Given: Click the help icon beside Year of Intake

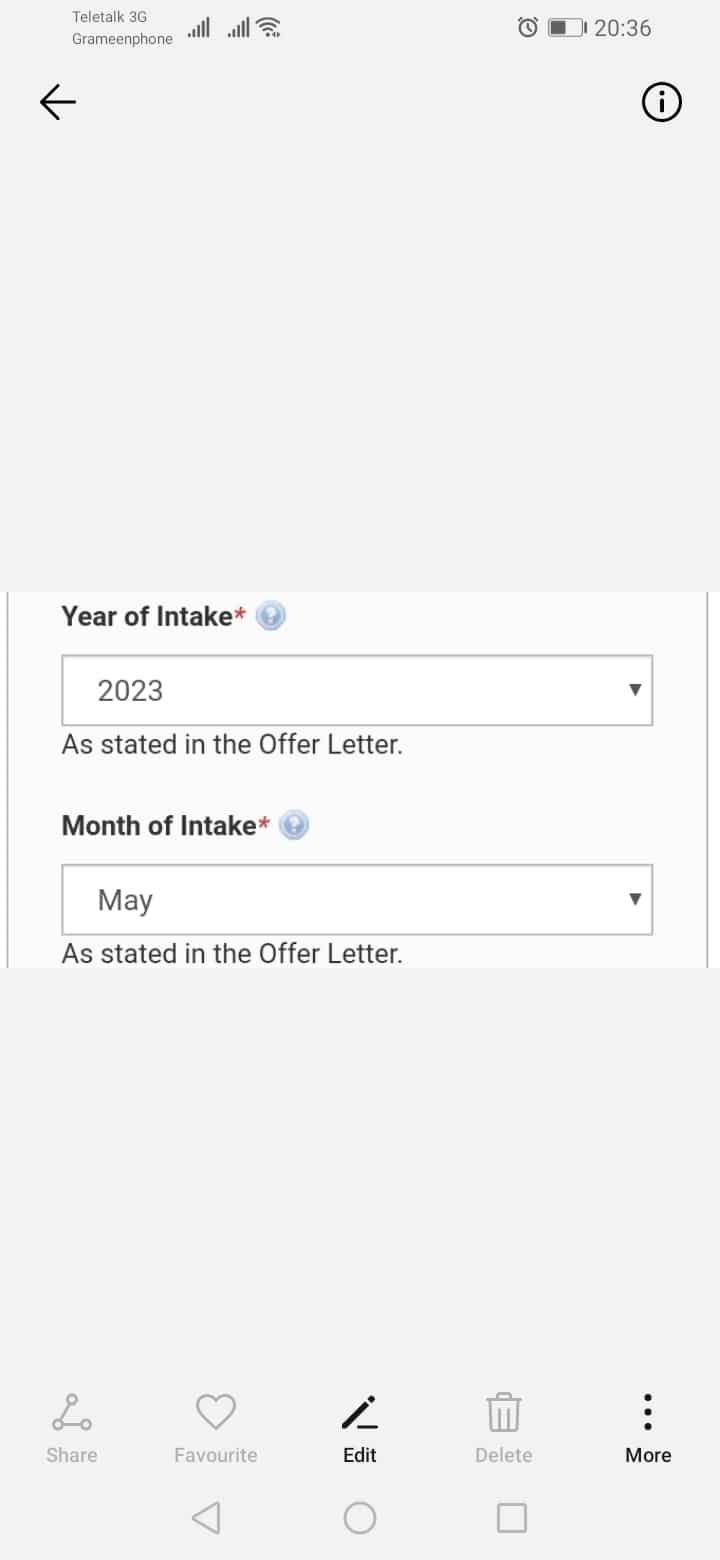Looking at the screenshot, I should 270,616.
